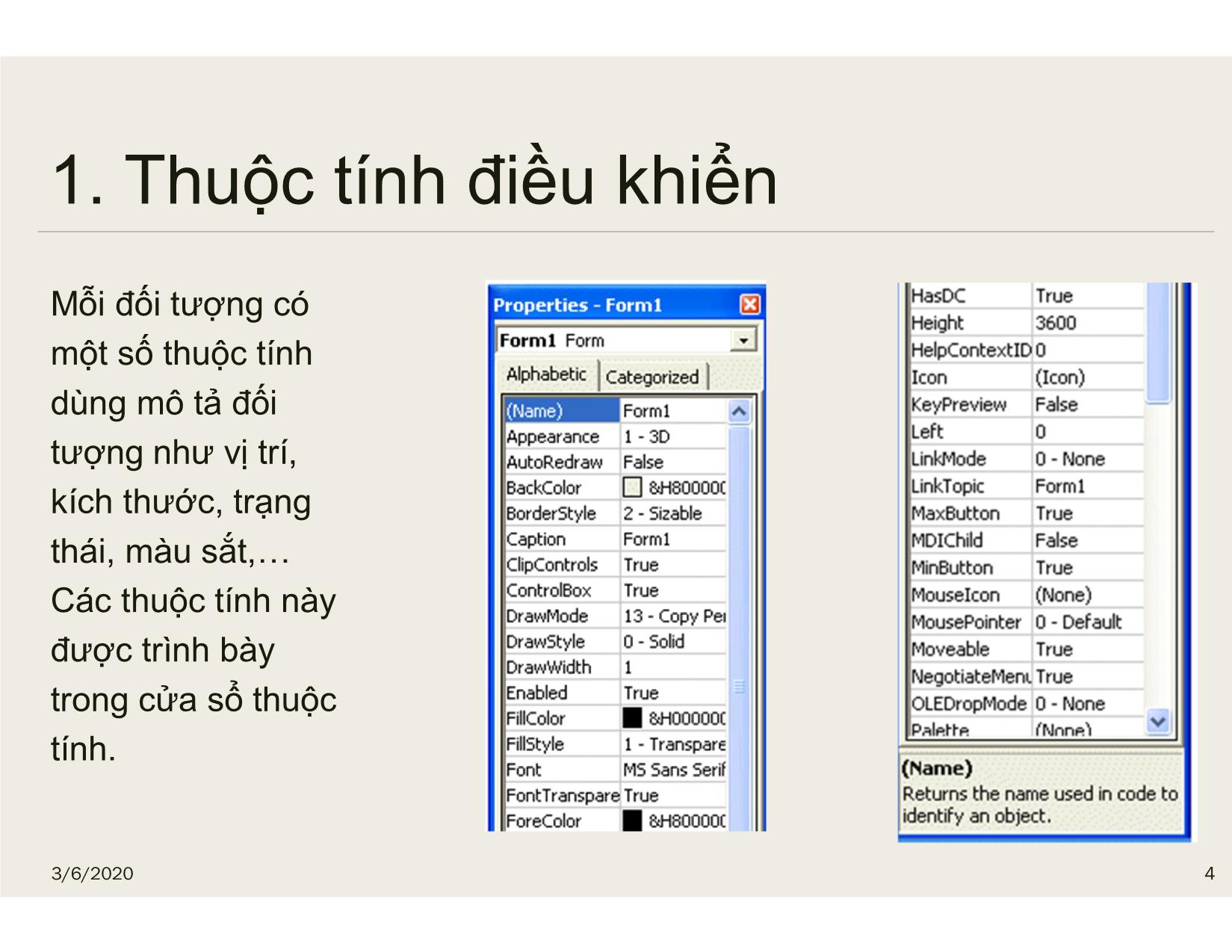Click the '13 - Copy Pen' value
This screenshot has width=1232, height=952.
pyautogui.click(x=673, y=616)
